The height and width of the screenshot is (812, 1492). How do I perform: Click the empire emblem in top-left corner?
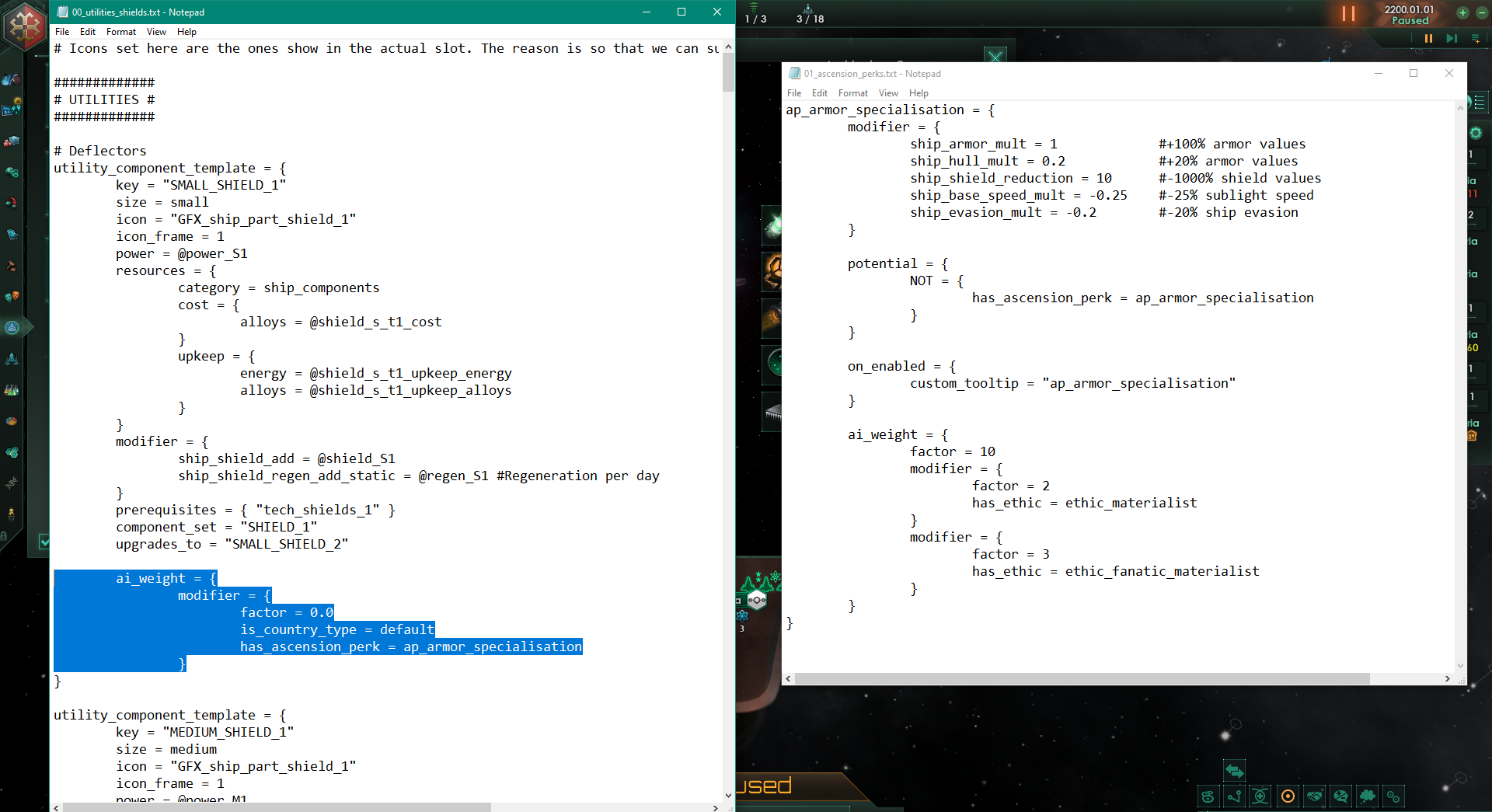[25, 26]
